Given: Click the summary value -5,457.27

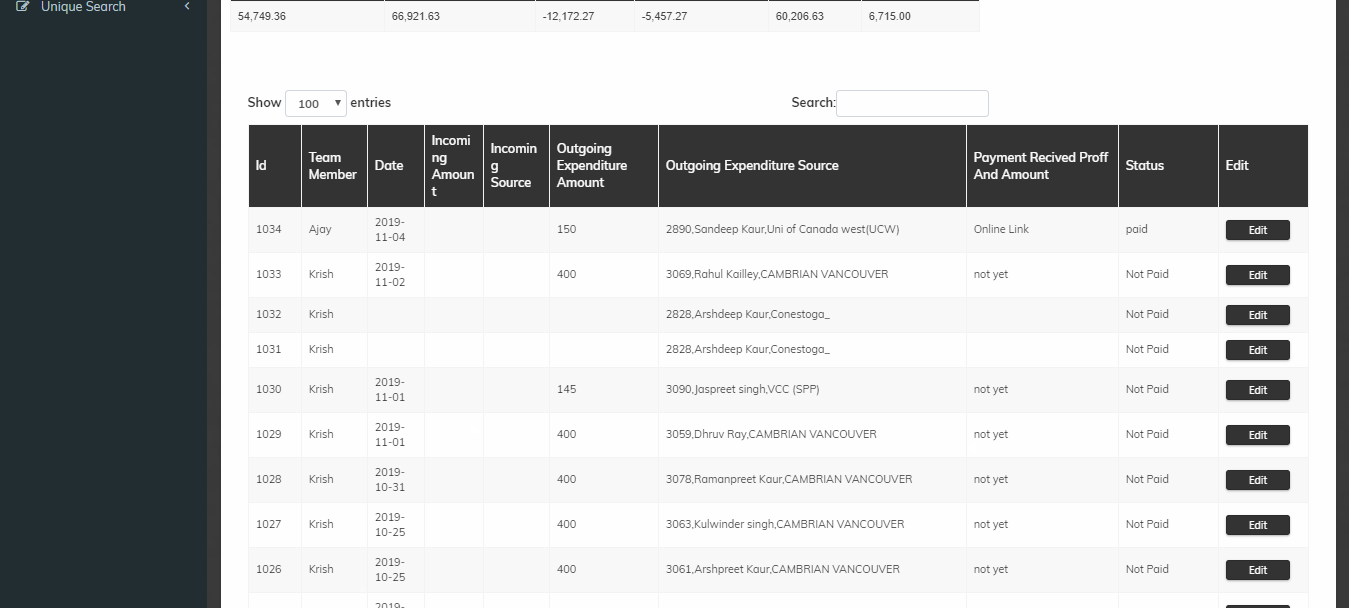Looking at the screenshot, I should point(664,17).
